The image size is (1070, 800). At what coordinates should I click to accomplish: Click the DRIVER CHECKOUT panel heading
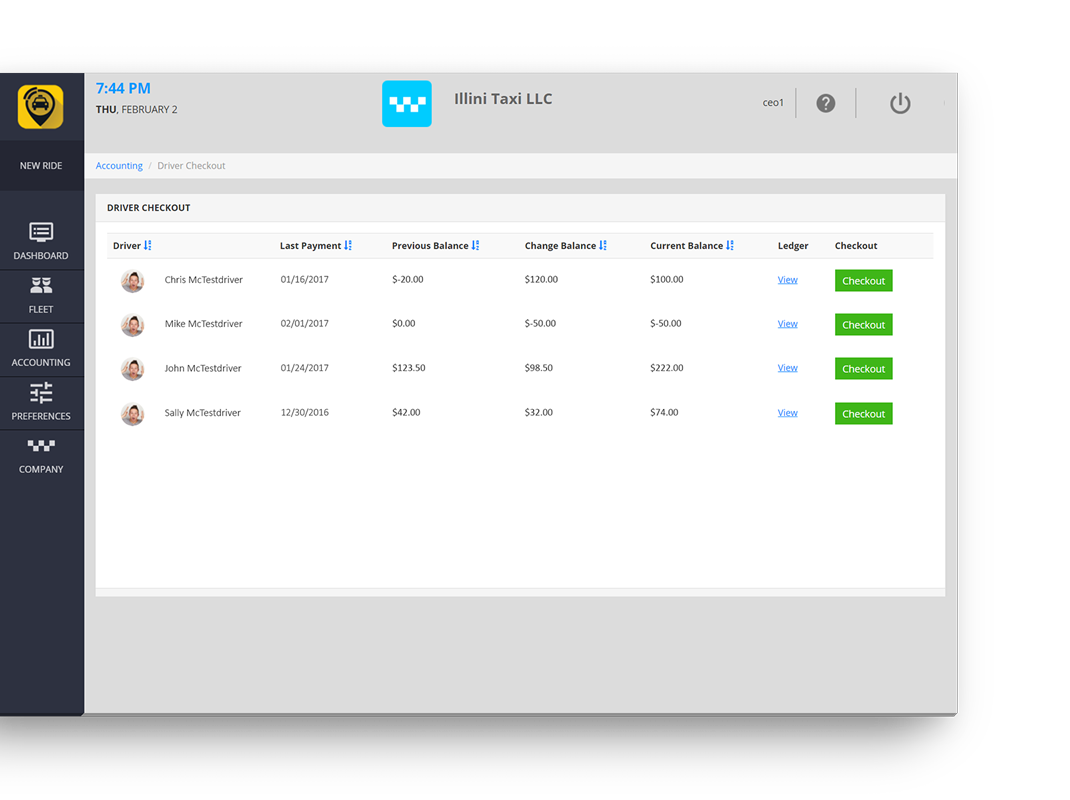click(x=149, y=208)
